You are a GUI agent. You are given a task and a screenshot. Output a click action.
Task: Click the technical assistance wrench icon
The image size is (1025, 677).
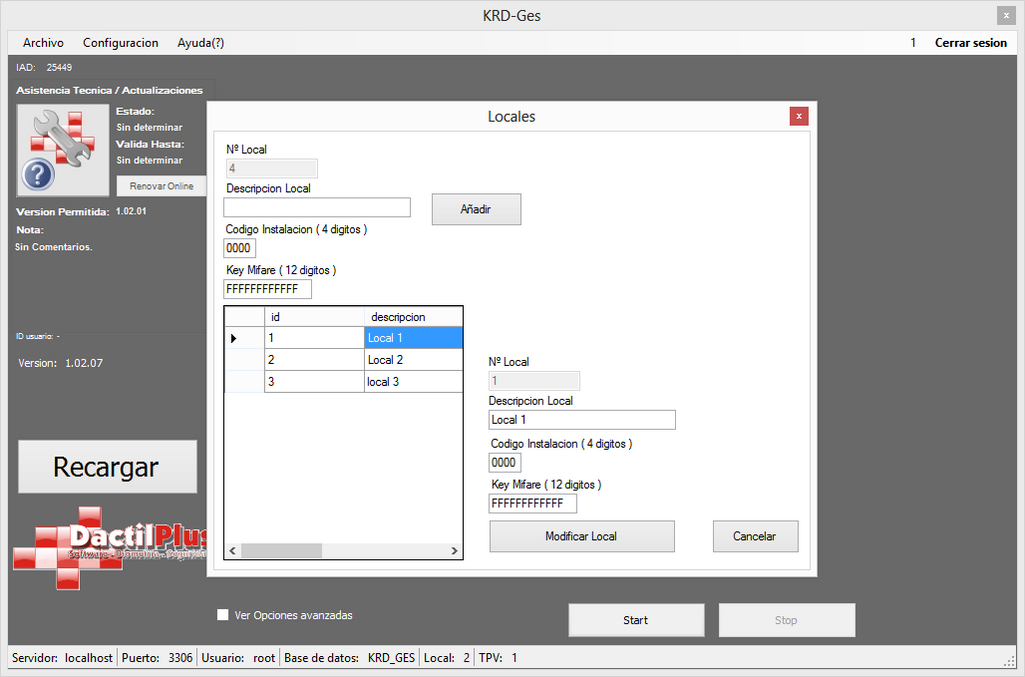click(63, 150)
